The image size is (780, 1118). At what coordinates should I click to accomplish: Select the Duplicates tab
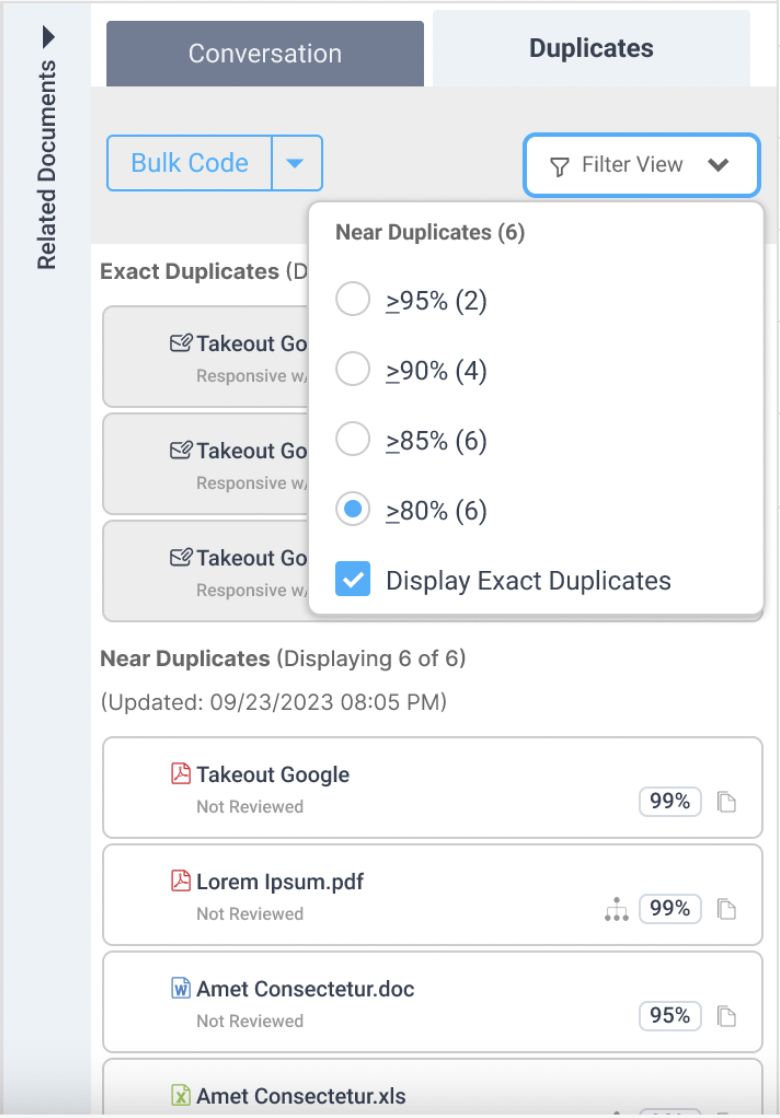tap(591, 48)
